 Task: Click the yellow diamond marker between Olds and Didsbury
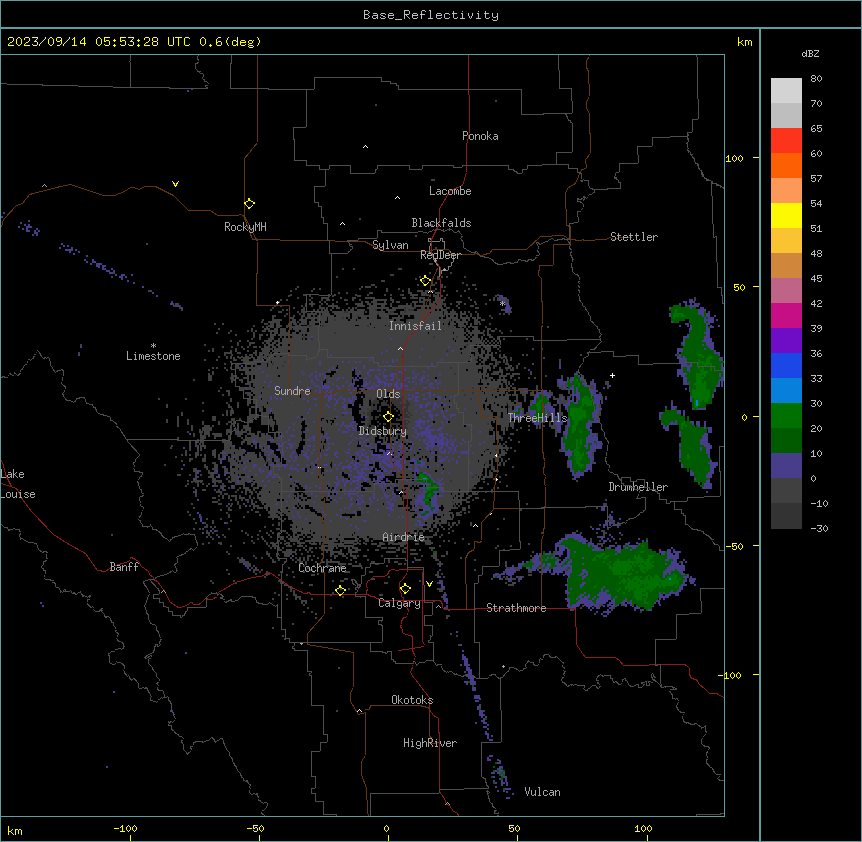coord(388,417)
